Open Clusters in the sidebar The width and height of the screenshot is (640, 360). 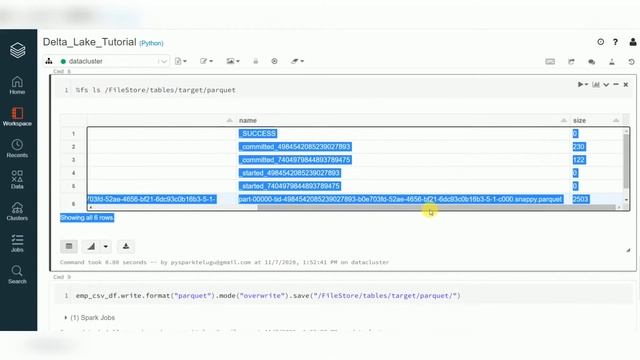[17, 211]
